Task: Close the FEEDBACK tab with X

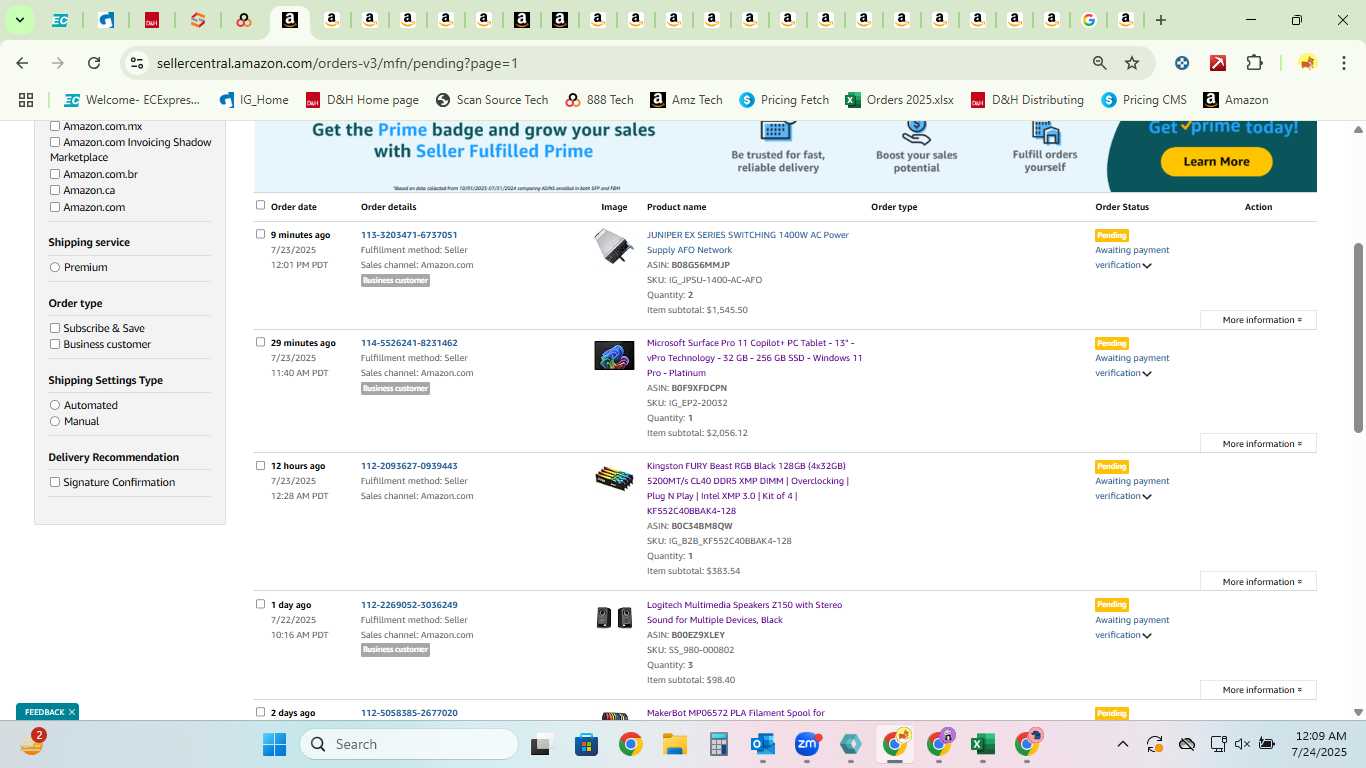Action: pos(72,712)
